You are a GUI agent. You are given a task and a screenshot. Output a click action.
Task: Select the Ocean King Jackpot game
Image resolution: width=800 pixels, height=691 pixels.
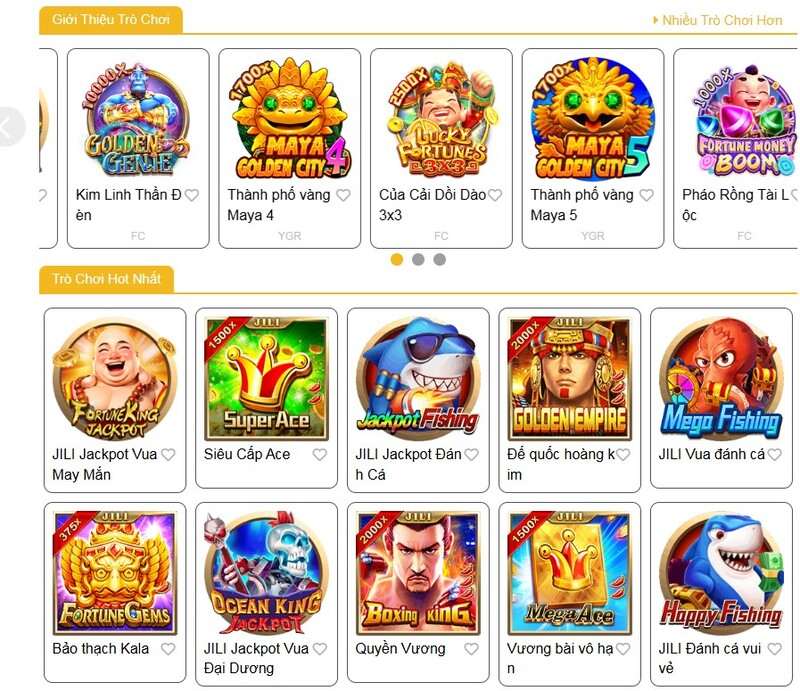coord(266,573)
